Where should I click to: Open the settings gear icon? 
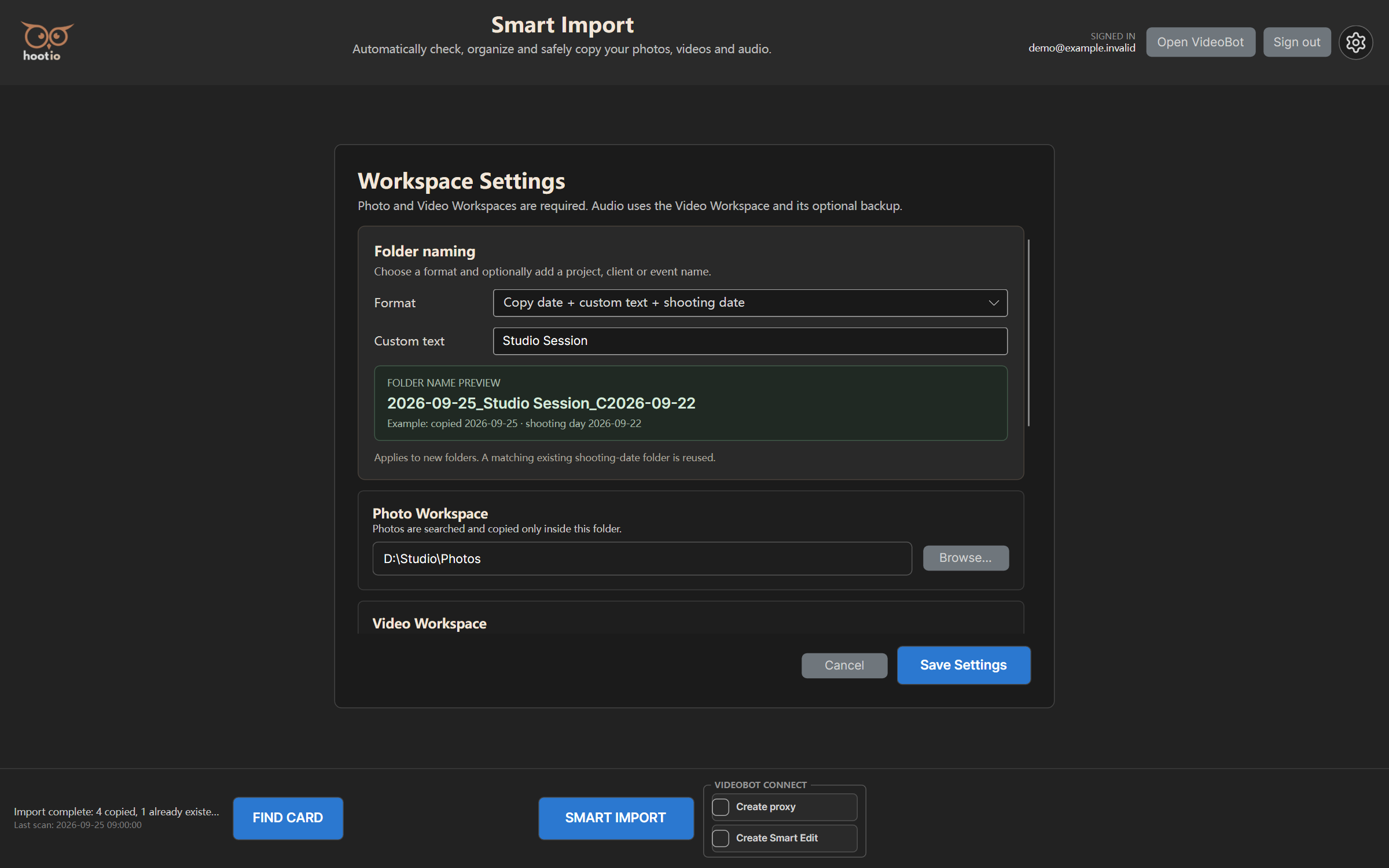click(x=1355, y=42)
